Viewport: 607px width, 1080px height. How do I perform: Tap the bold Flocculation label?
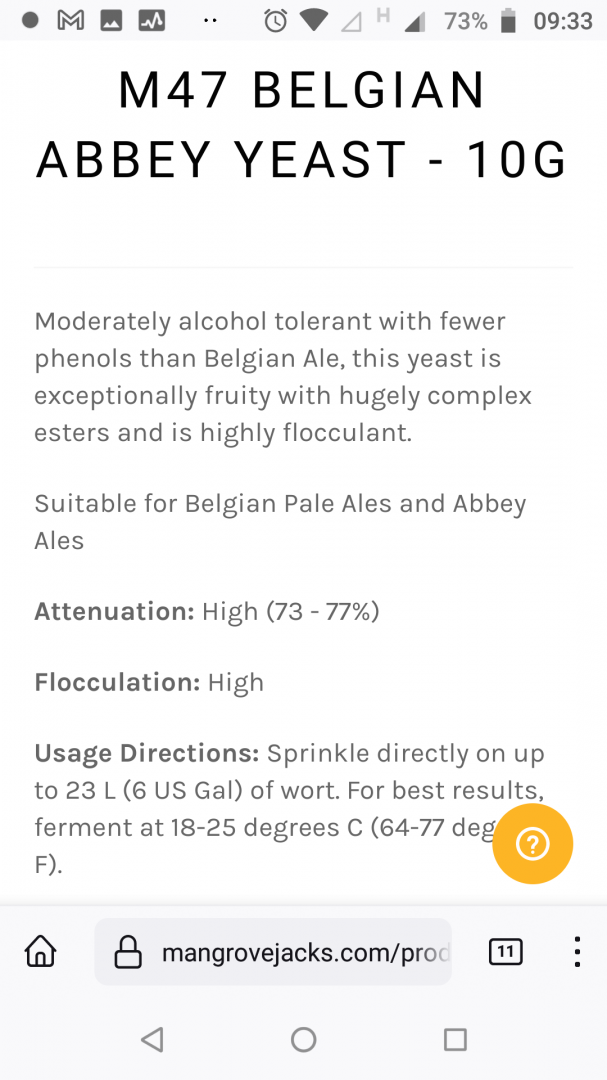coord(118,682)
